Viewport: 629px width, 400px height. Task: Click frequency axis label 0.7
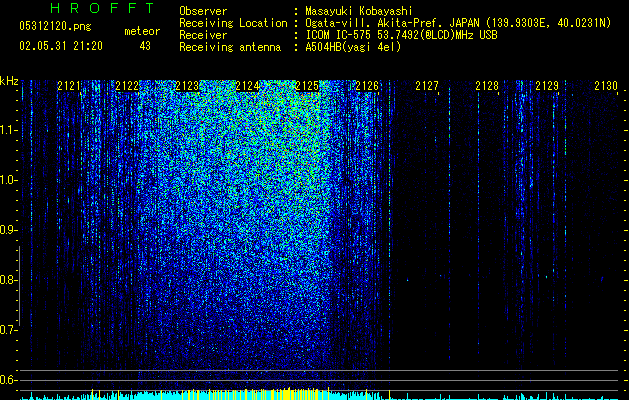[8, 330]
